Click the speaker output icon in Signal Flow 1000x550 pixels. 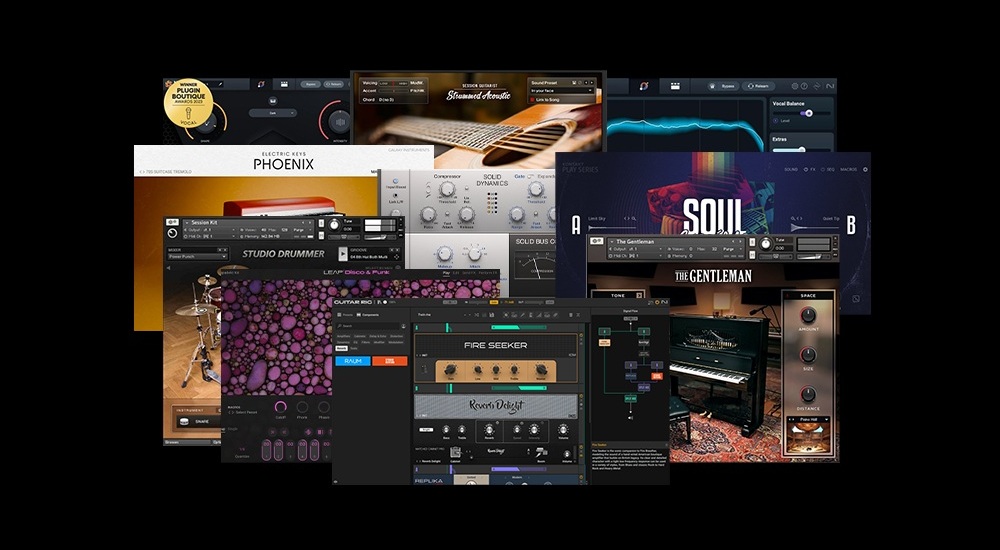[x=630, y=417]
